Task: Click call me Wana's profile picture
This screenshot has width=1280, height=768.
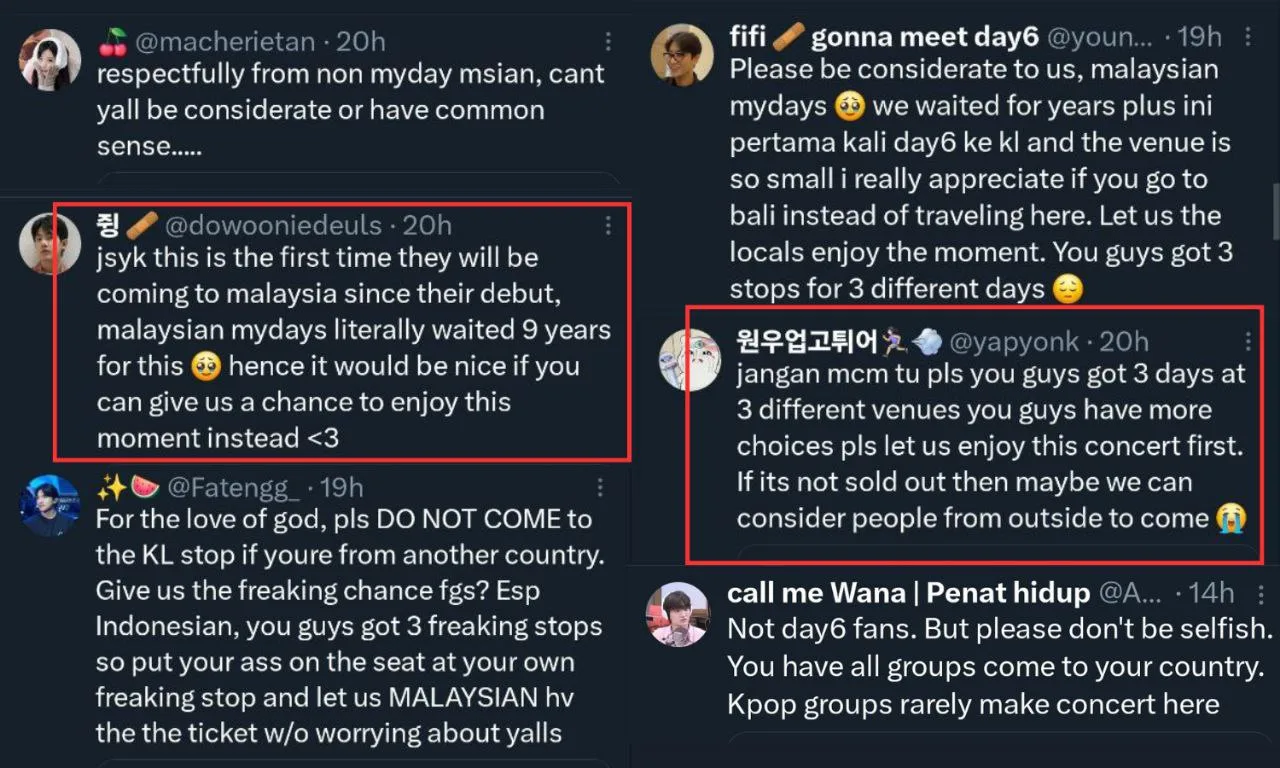Action: pyautogui.click(x=677, y=613)
